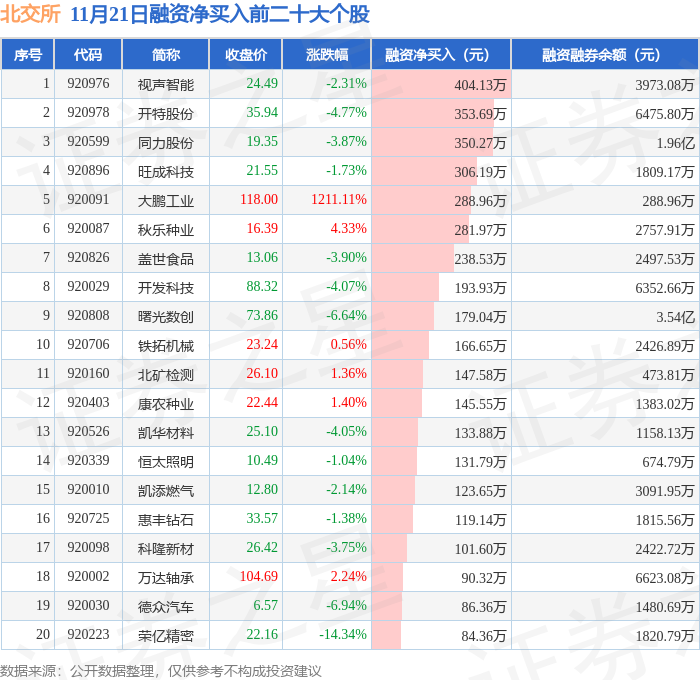The image size is (700, 680).
Task: Click the 收盘价 column header
Action: point(246,54)
